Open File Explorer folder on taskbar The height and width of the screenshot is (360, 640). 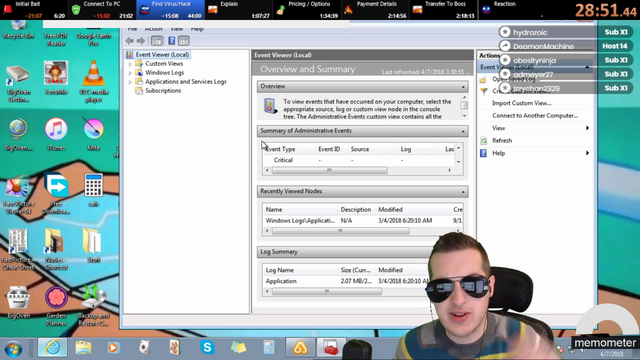(83, 348)
